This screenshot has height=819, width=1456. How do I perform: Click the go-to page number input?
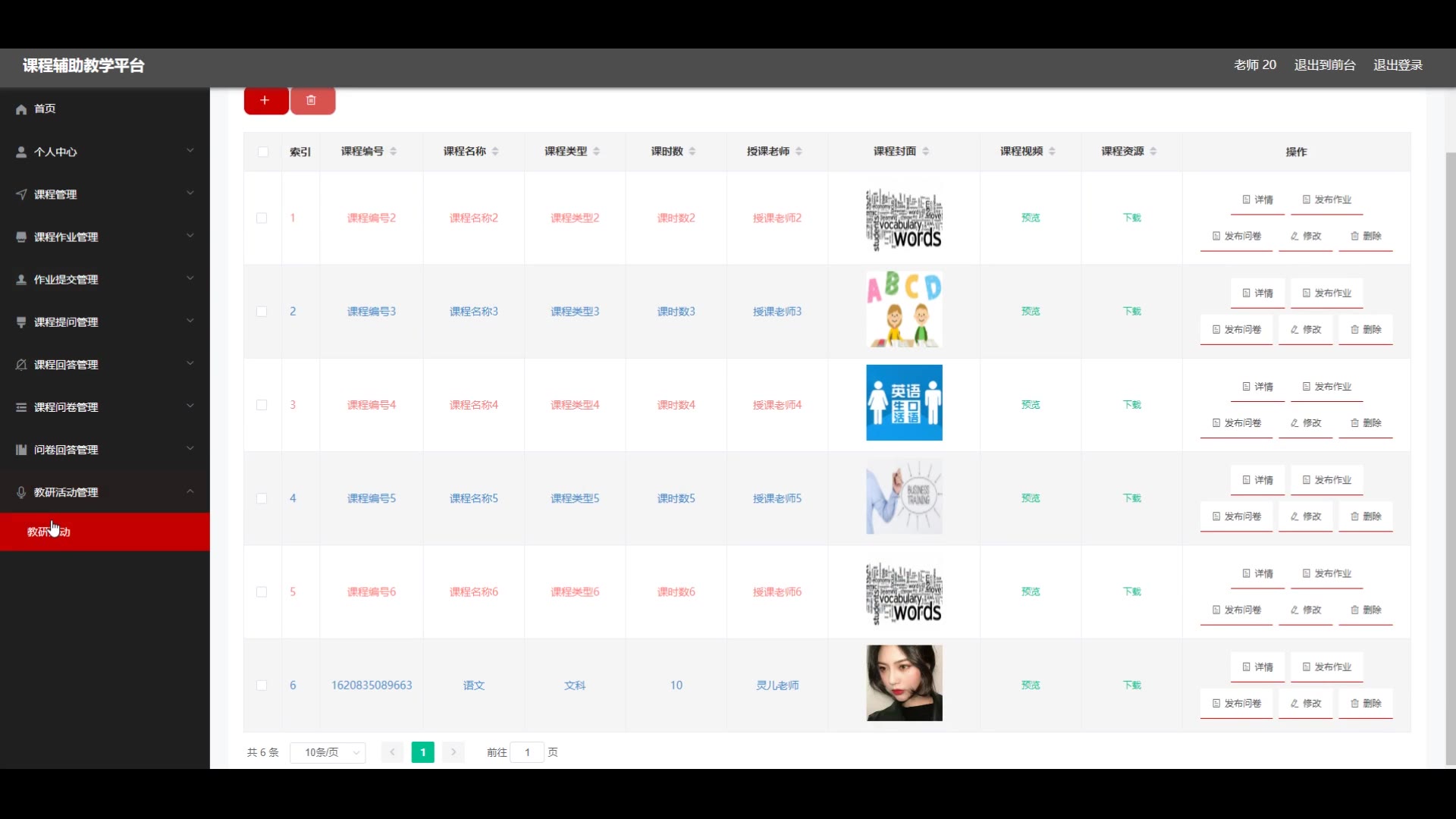coord(527,752)
